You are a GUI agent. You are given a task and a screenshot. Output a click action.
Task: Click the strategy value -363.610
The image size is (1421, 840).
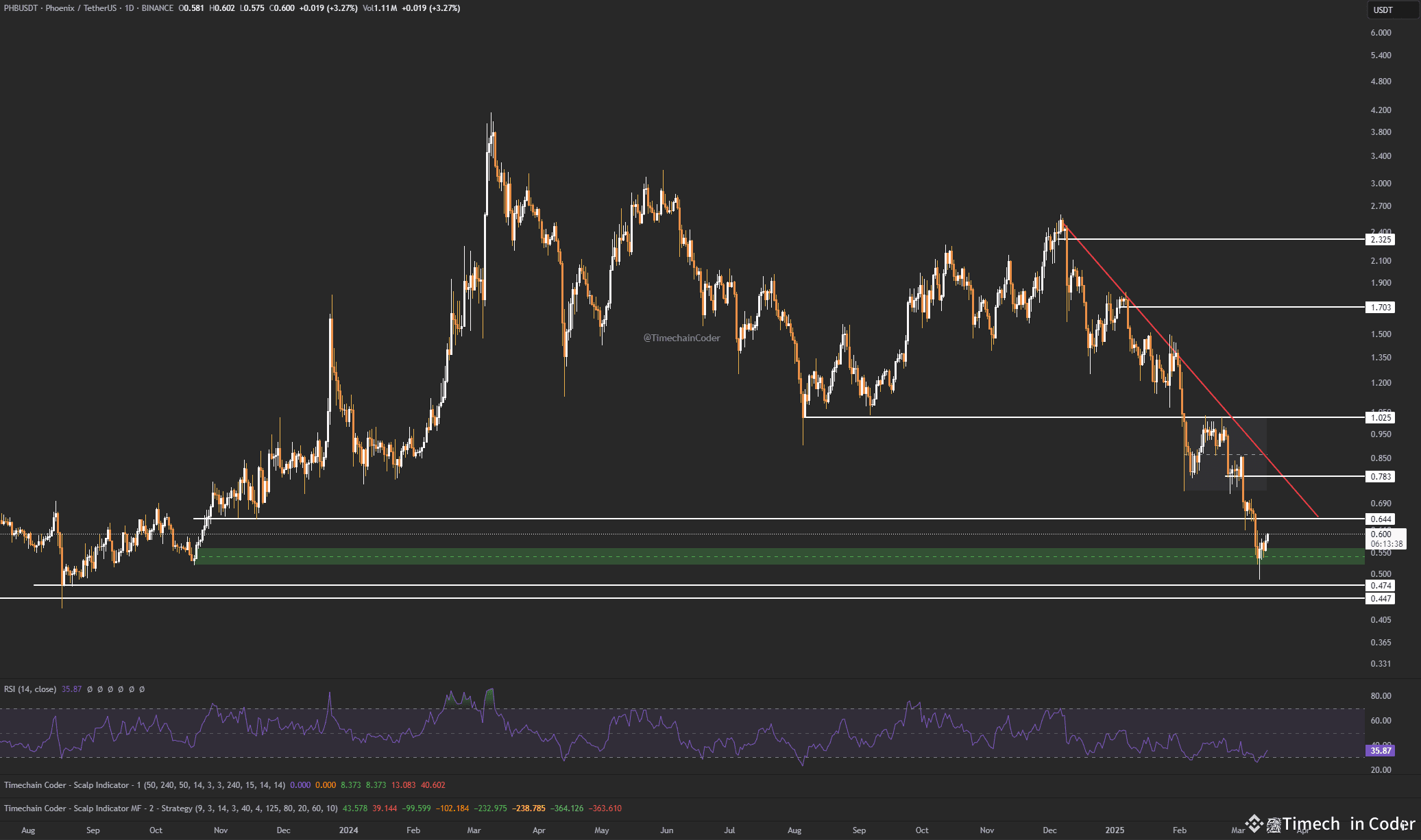pos(605,808)
